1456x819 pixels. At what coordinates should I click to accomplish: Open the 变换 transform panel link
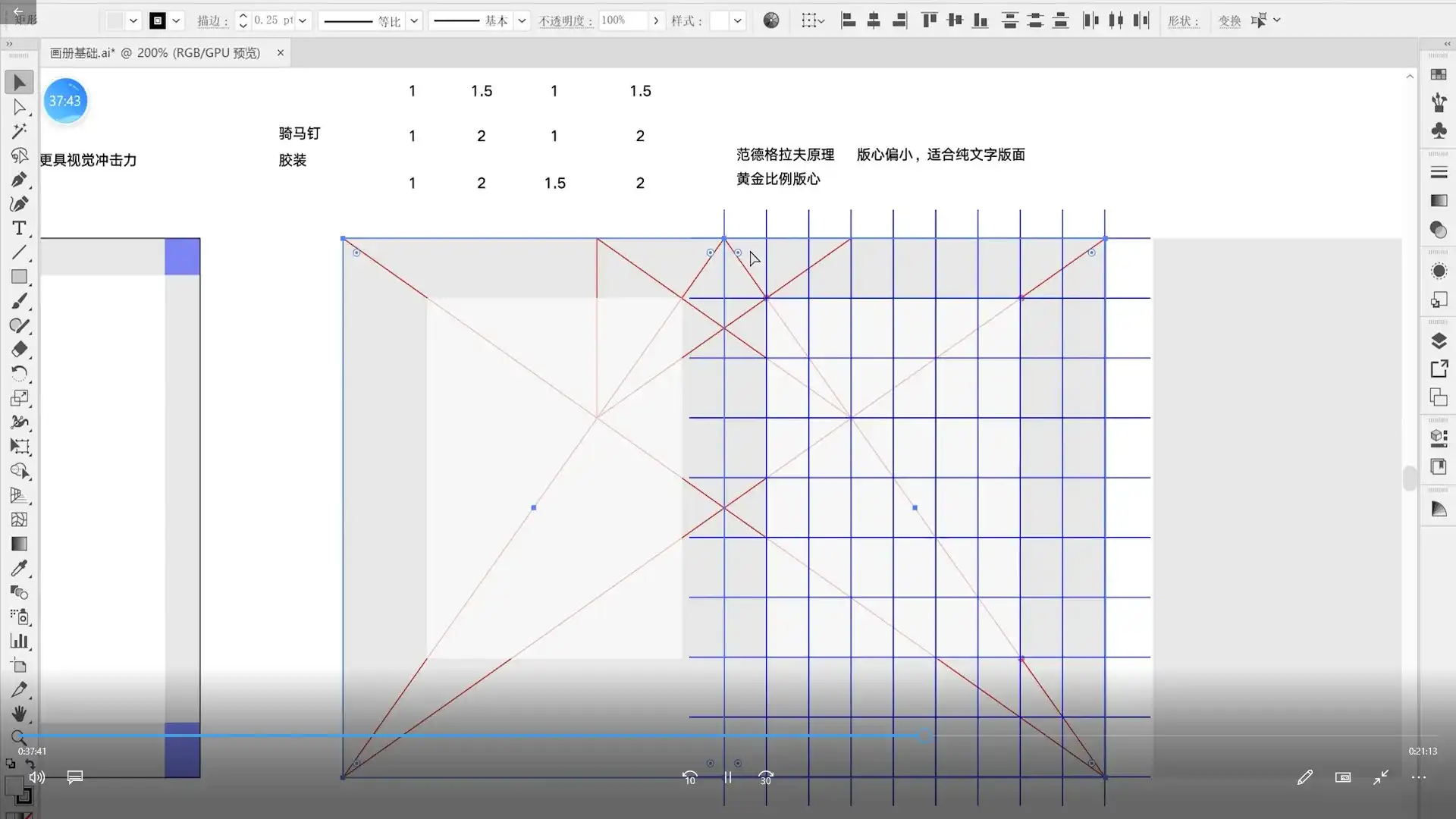(x=1229, y=20)
